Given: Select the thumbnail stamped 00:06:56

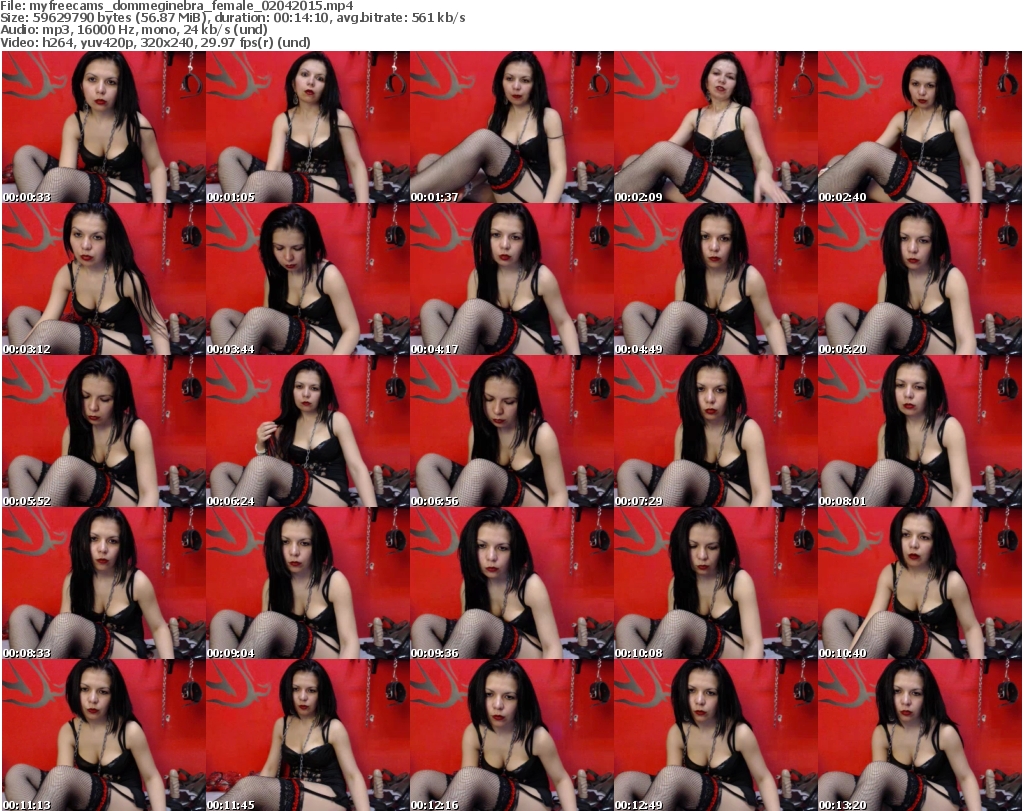Looking at the screenshot, I should pos(511,431).
